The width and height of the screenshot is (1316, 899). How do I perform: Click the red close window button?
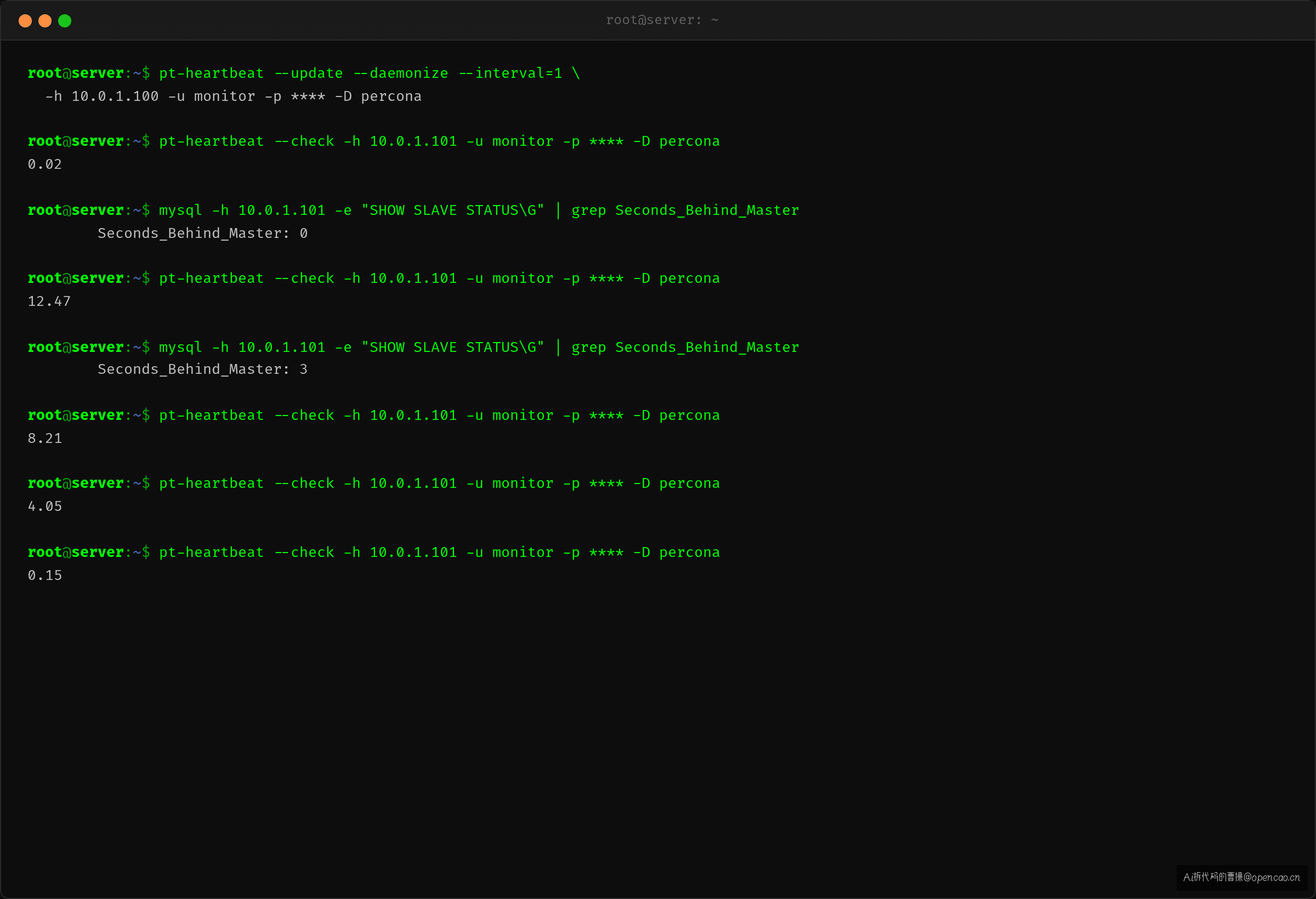click(25, 21)
